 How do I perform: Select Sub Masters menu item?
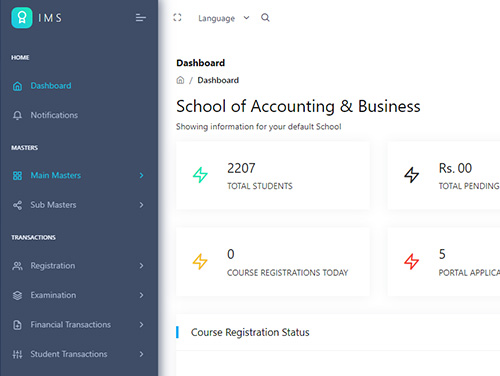[53, 205]
